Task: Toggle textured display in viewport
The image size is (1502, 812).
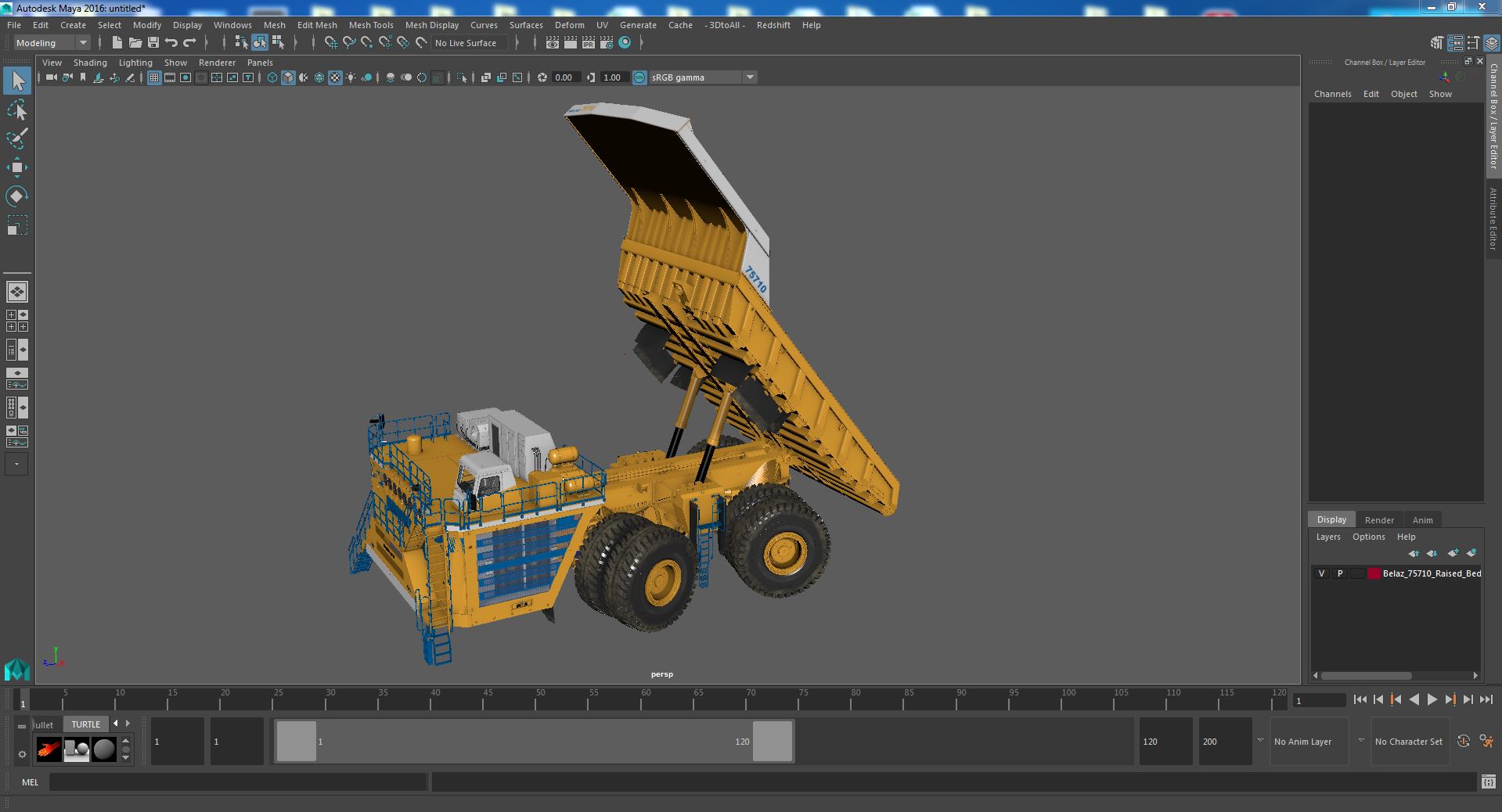Action: pos(335,77)
